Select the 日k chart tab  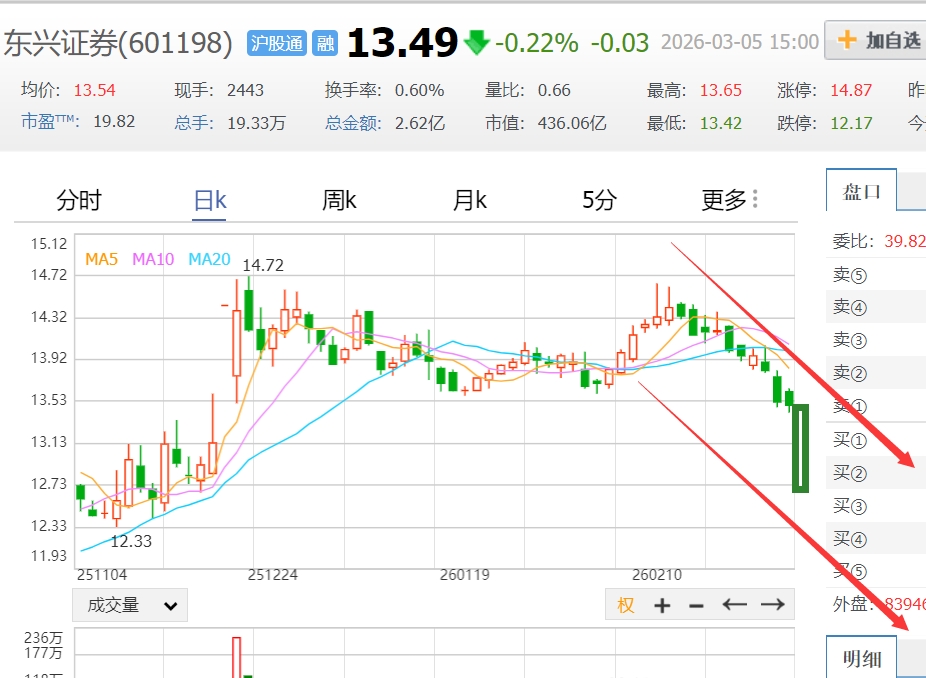[210, 201]
